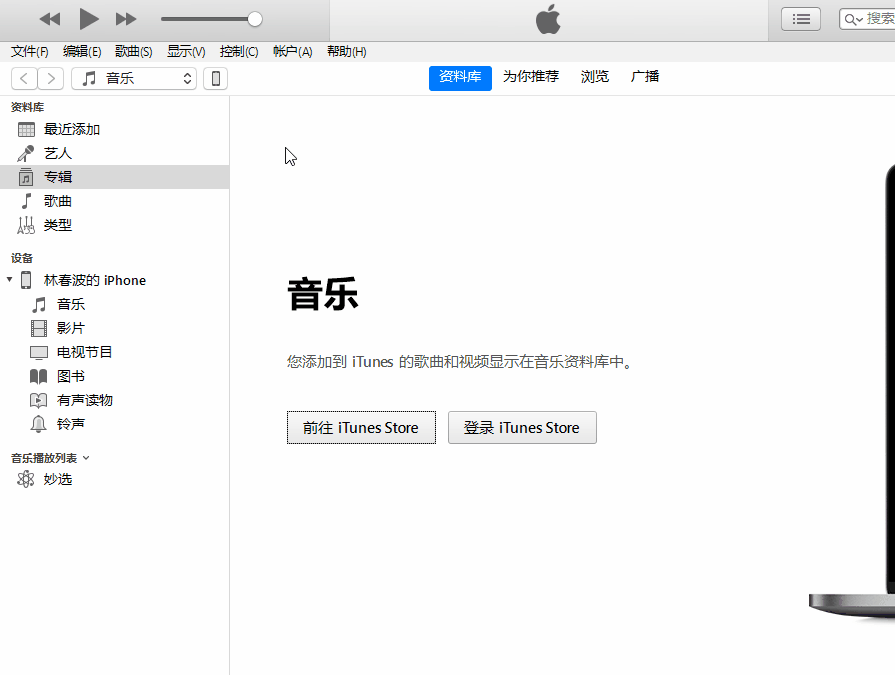Image resolution: width=895 pixels, height=675 pixels.
Task: Click the open book icon beside 图书
Action: coord(38,377)
